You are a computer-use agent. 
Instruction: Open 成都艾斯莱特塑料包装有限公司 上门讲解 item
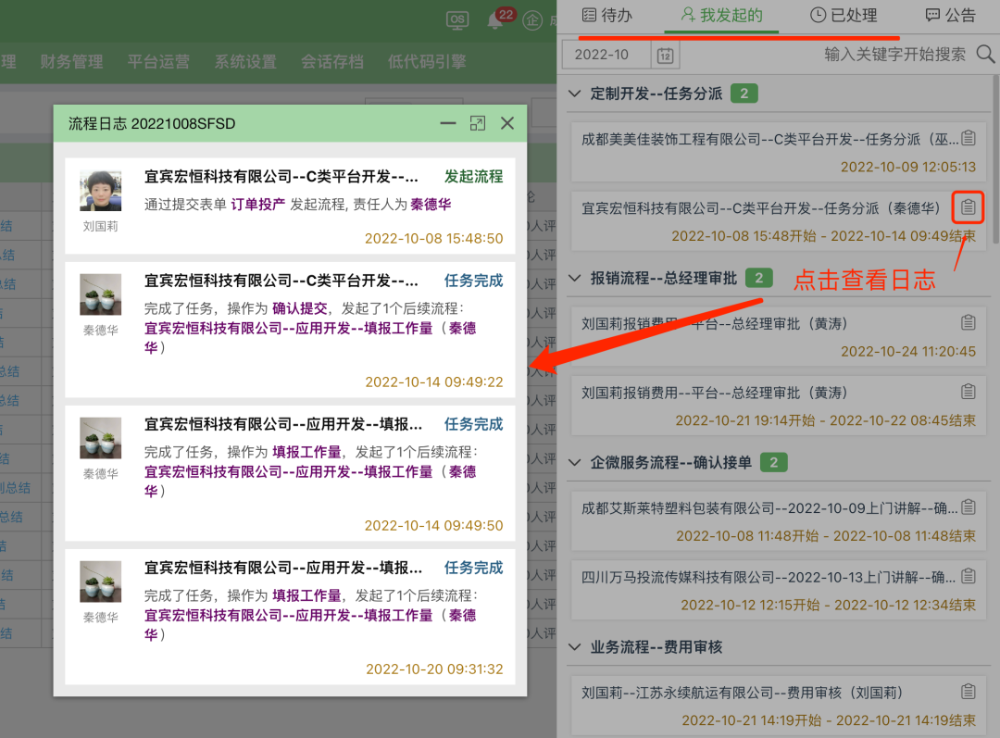[x=779, y=521]
